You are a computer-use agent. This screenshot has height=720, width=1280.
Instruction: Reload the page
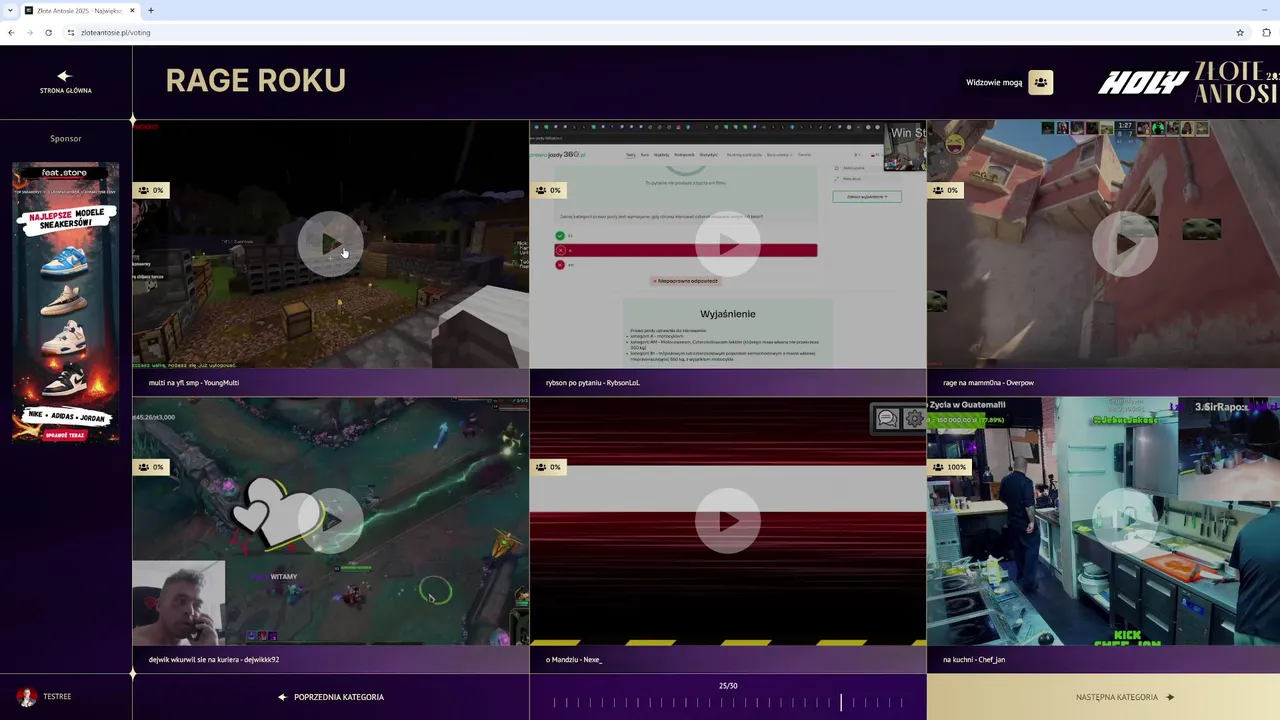(x=48, y=32)
